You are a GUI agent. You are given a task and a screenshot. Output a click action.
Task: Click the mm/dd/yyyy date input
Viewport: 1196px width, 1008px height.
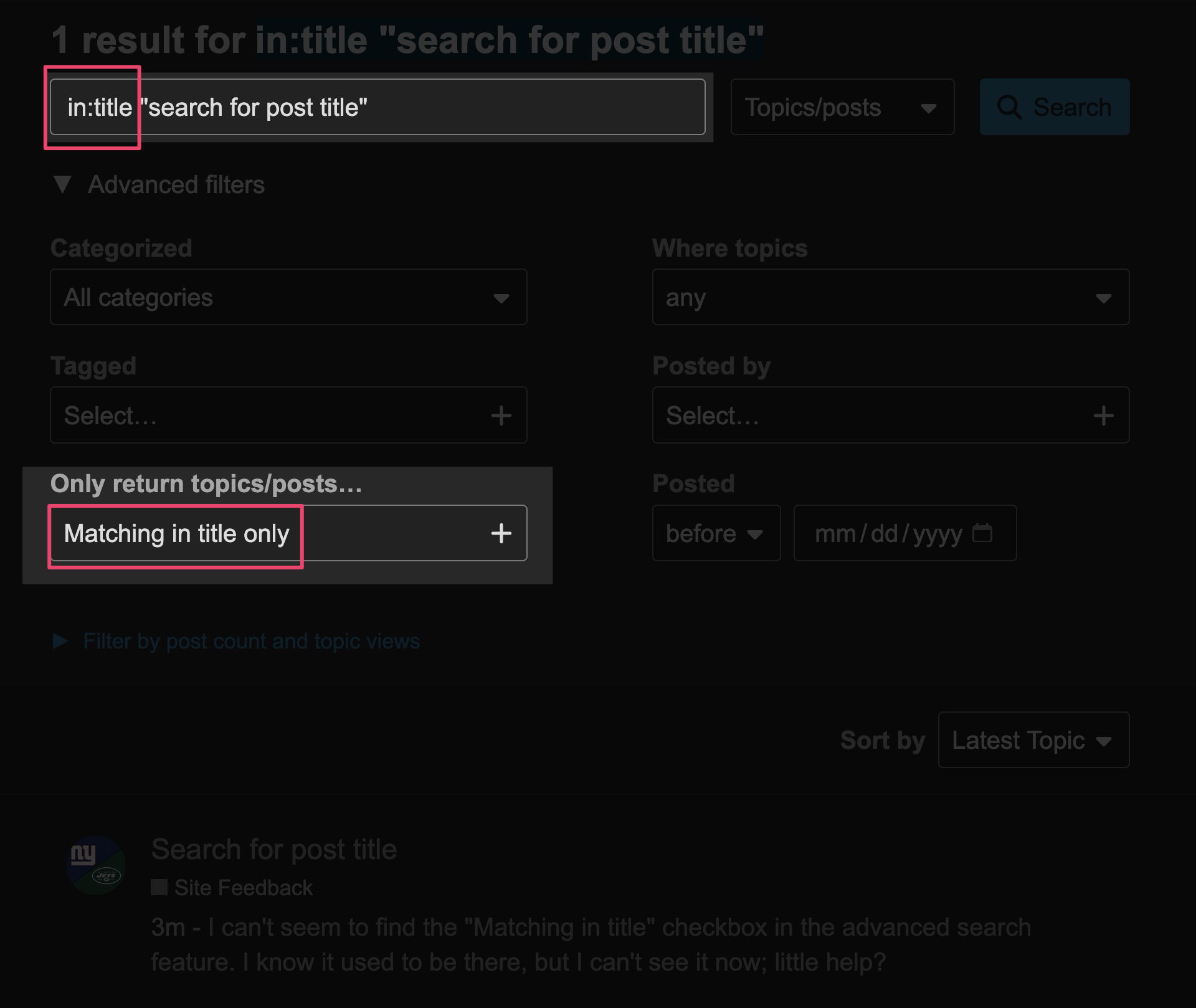888,533
